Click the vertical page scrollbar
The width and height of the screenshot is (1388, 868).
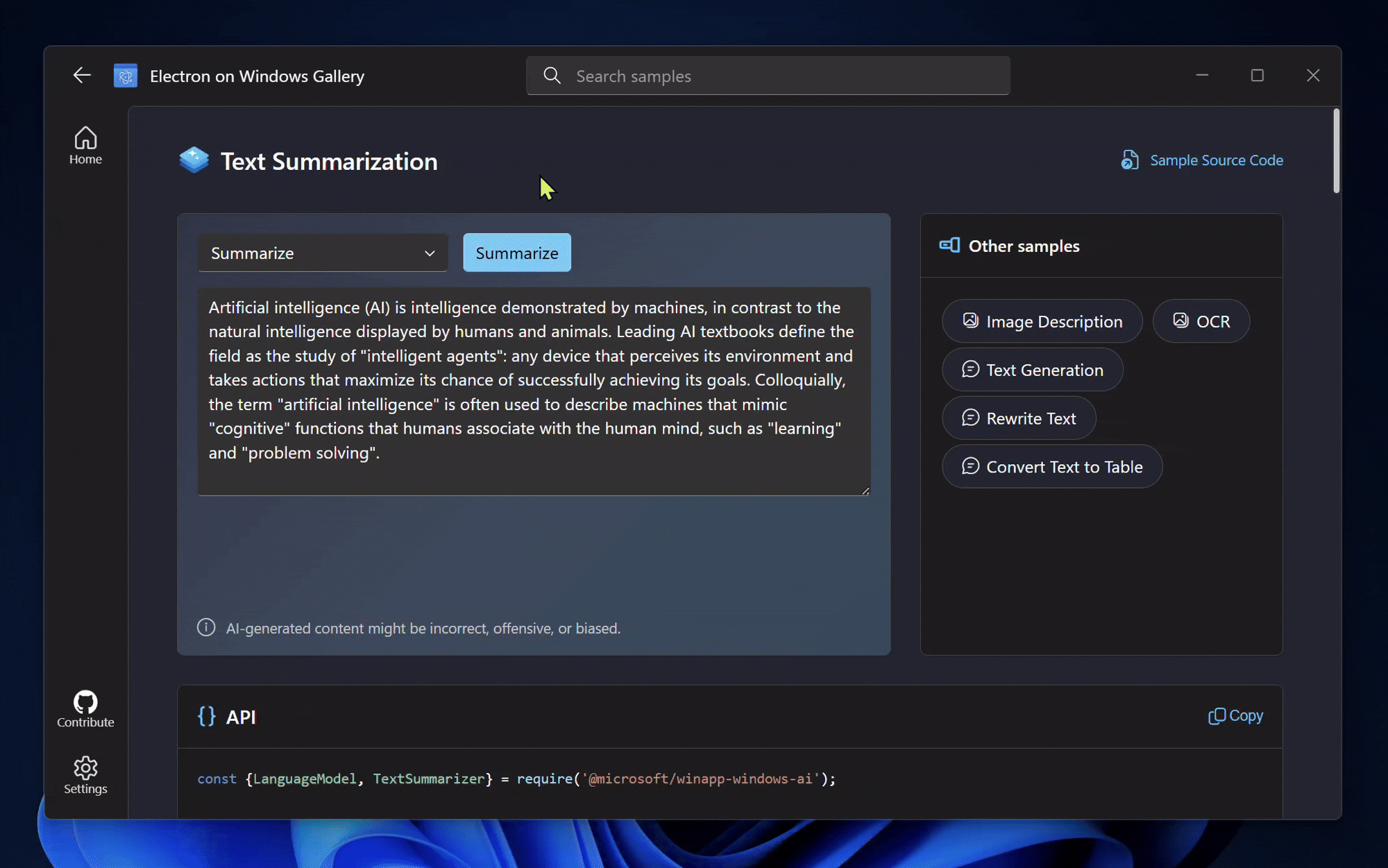click(1336, 151)
